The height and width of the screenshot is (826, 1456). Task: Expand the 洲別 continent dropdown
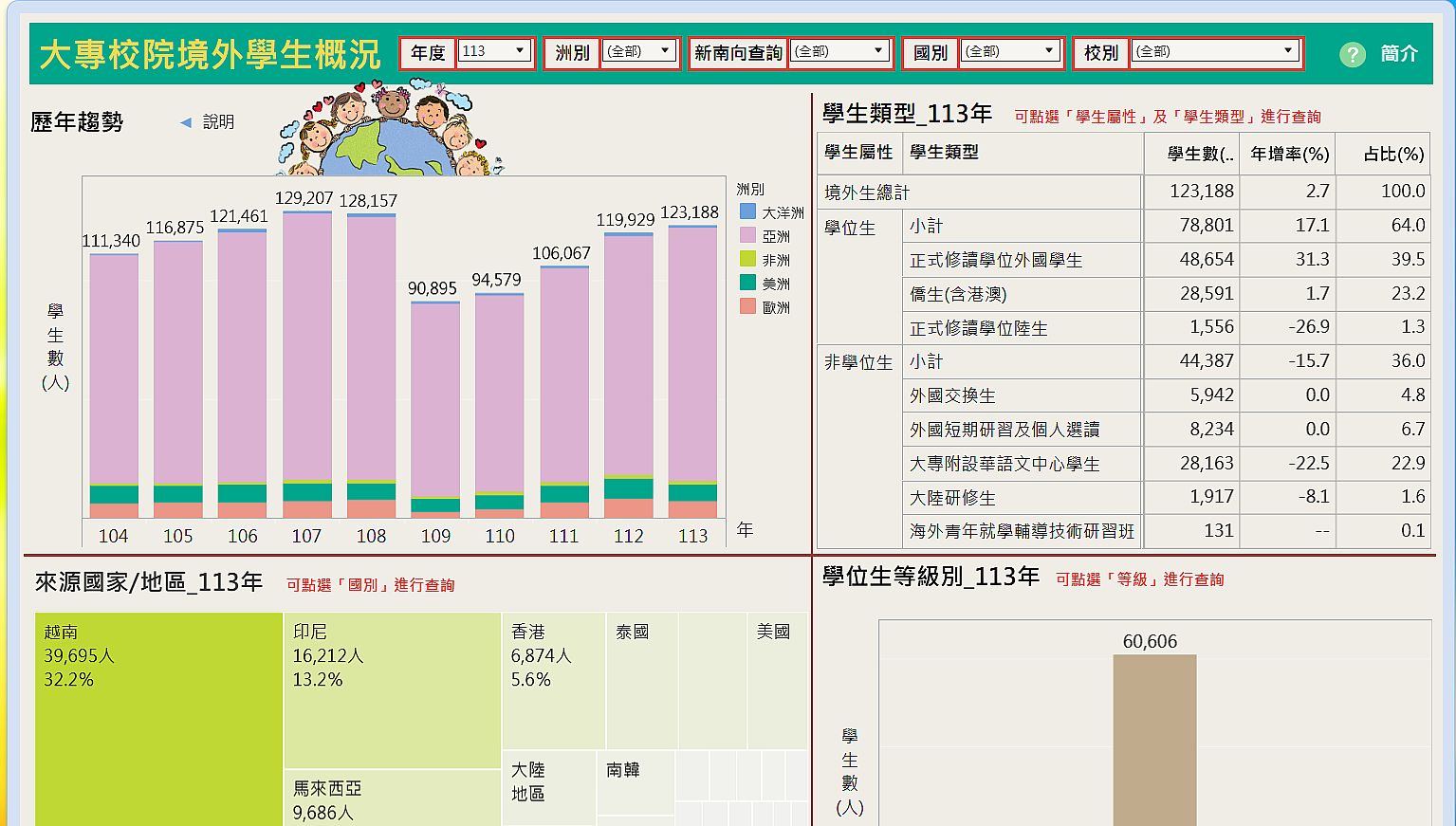point(639,52)
